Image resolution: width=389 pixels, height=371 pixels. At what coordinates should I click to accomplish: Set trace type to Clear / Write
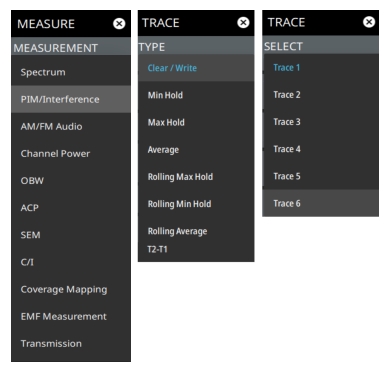[196, 68]
